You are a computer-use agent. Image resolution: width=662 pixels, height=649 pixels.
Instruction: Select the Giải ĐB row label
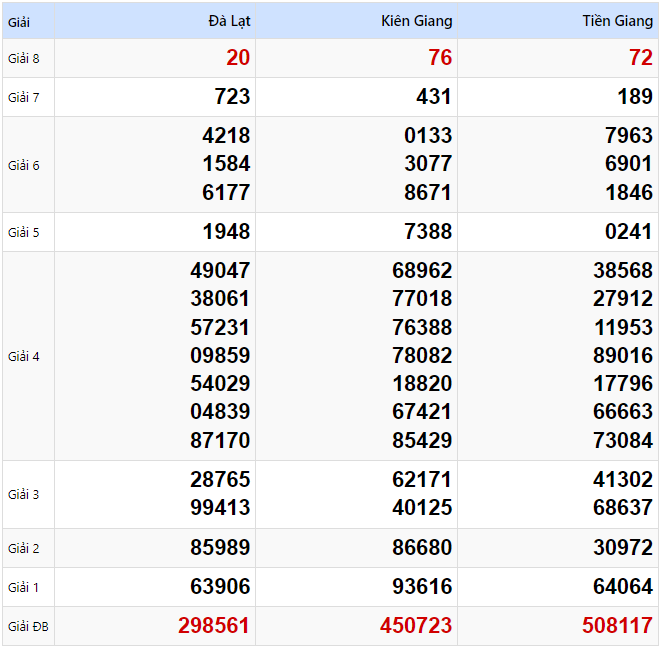[27, 627]
